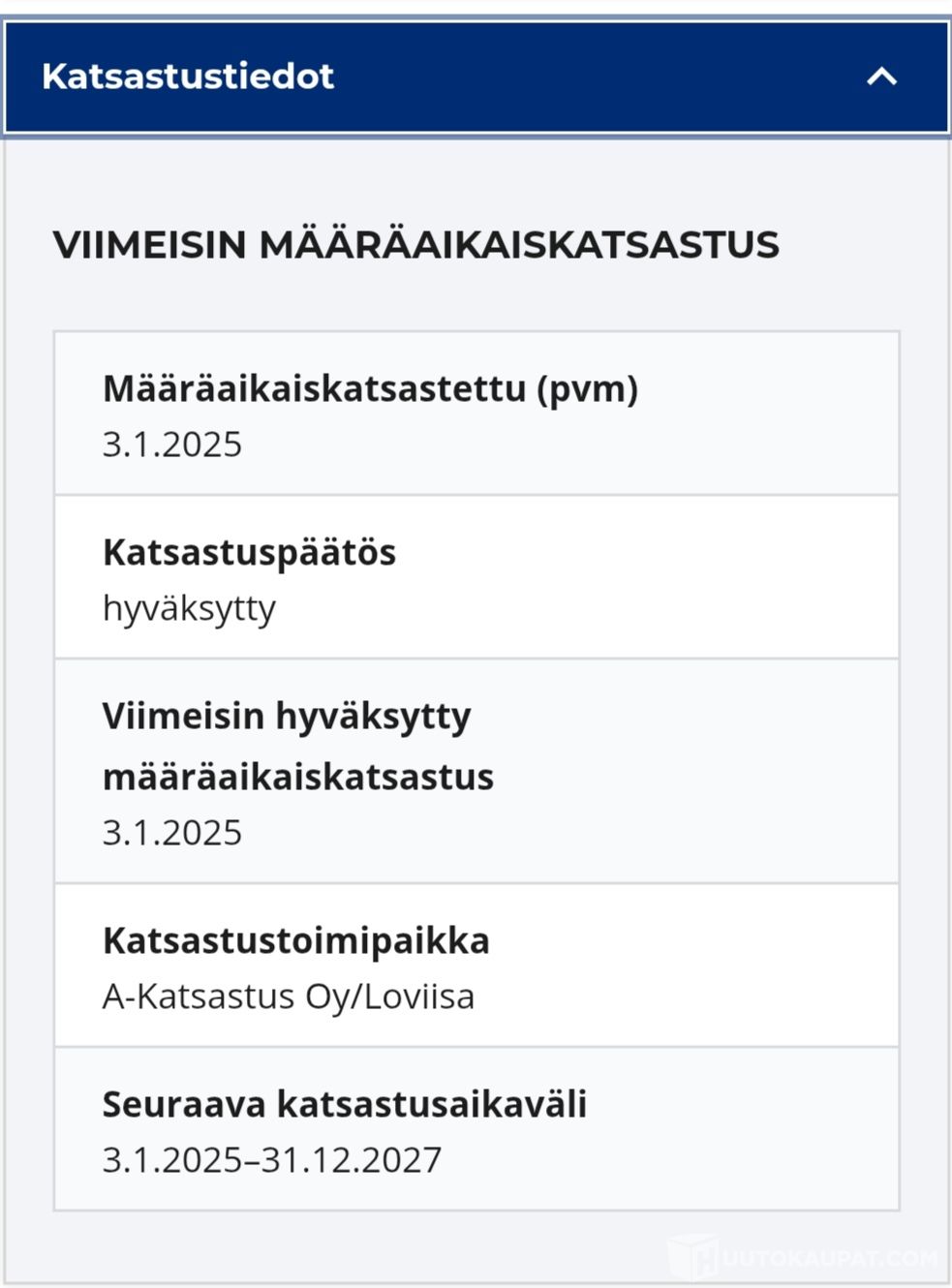Click the Seuraava katsastusaikaväli label
Screen dimensions: 952x1288
(x=345, y=1104)
